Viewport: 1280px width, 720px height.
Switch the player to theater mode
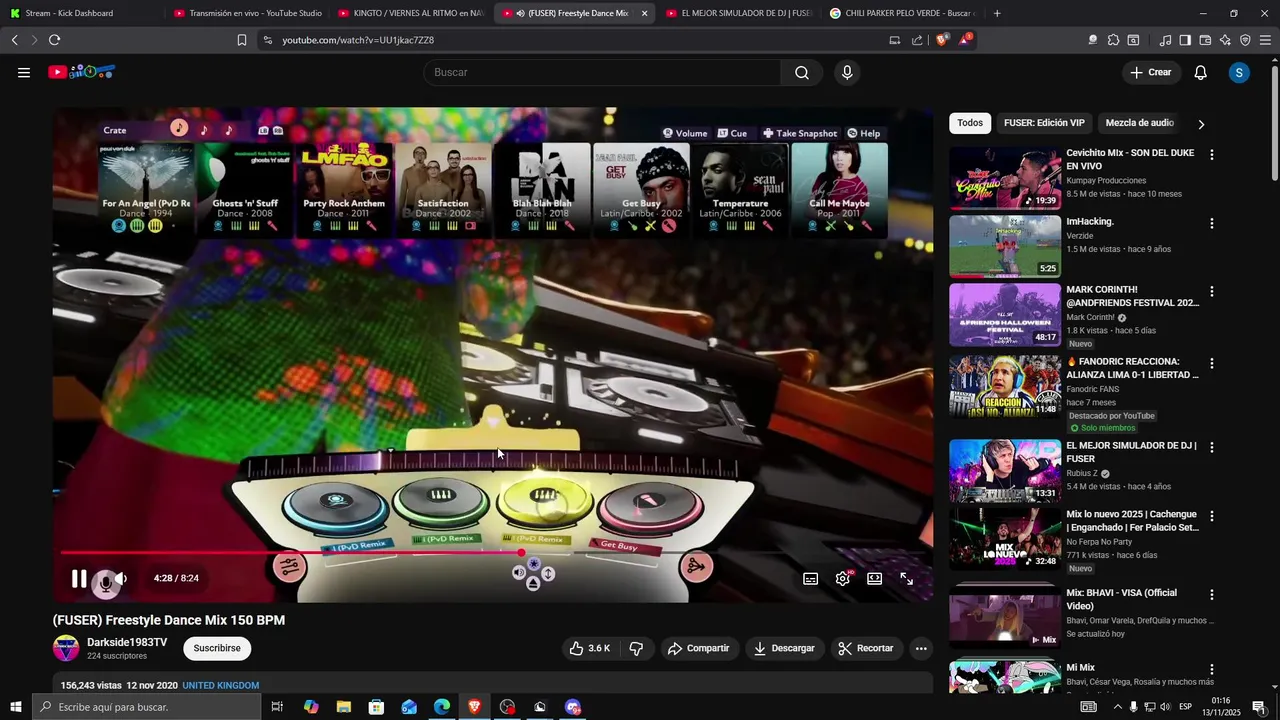875,578
